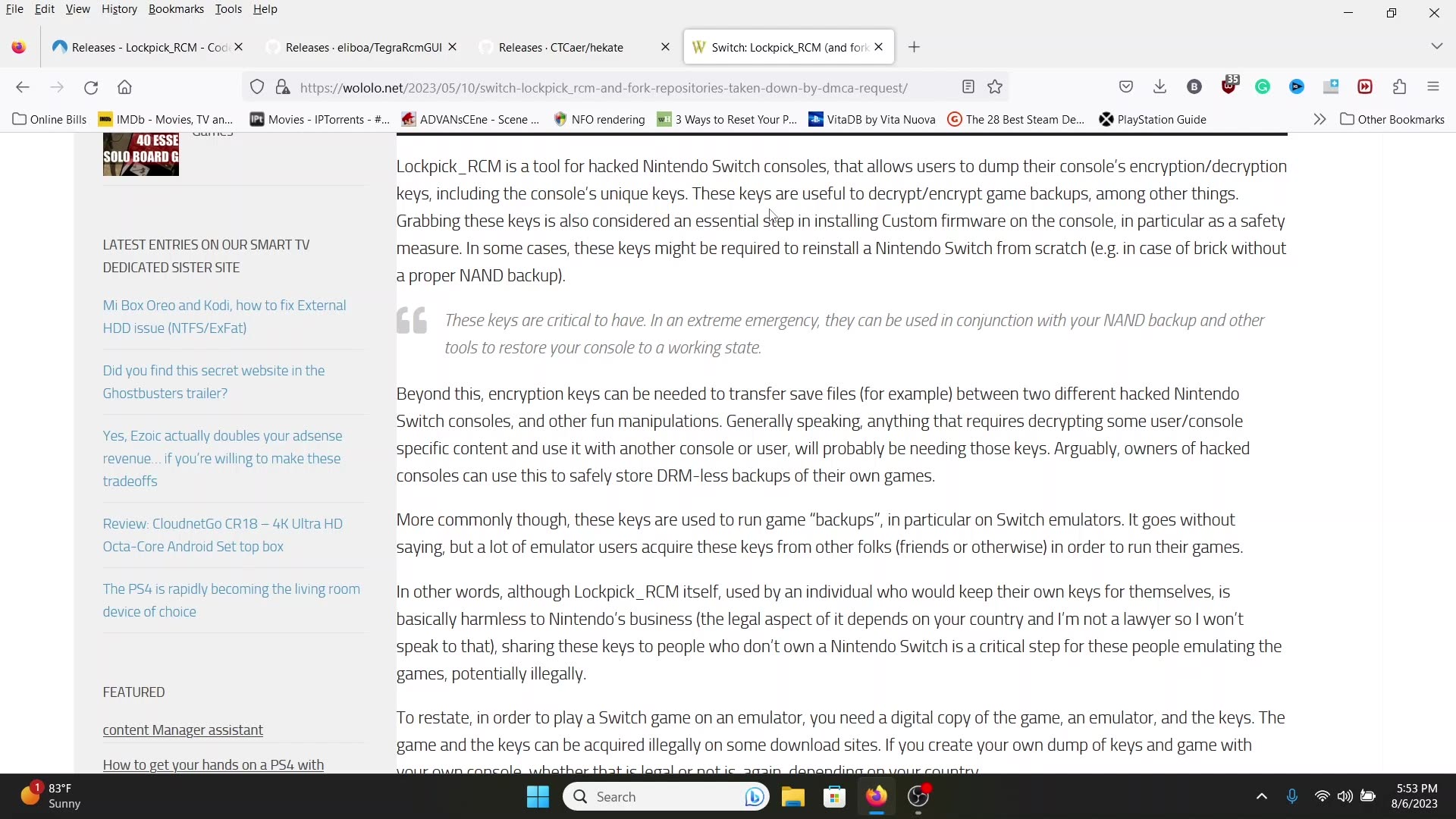Open content Manager assistant link

[x=183, y=730]
